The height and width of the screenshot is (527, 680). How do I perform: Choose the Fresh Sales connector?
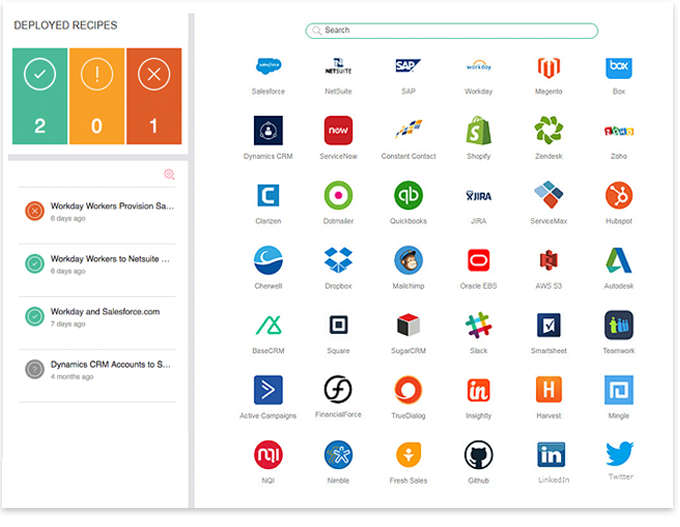point(408,455)
